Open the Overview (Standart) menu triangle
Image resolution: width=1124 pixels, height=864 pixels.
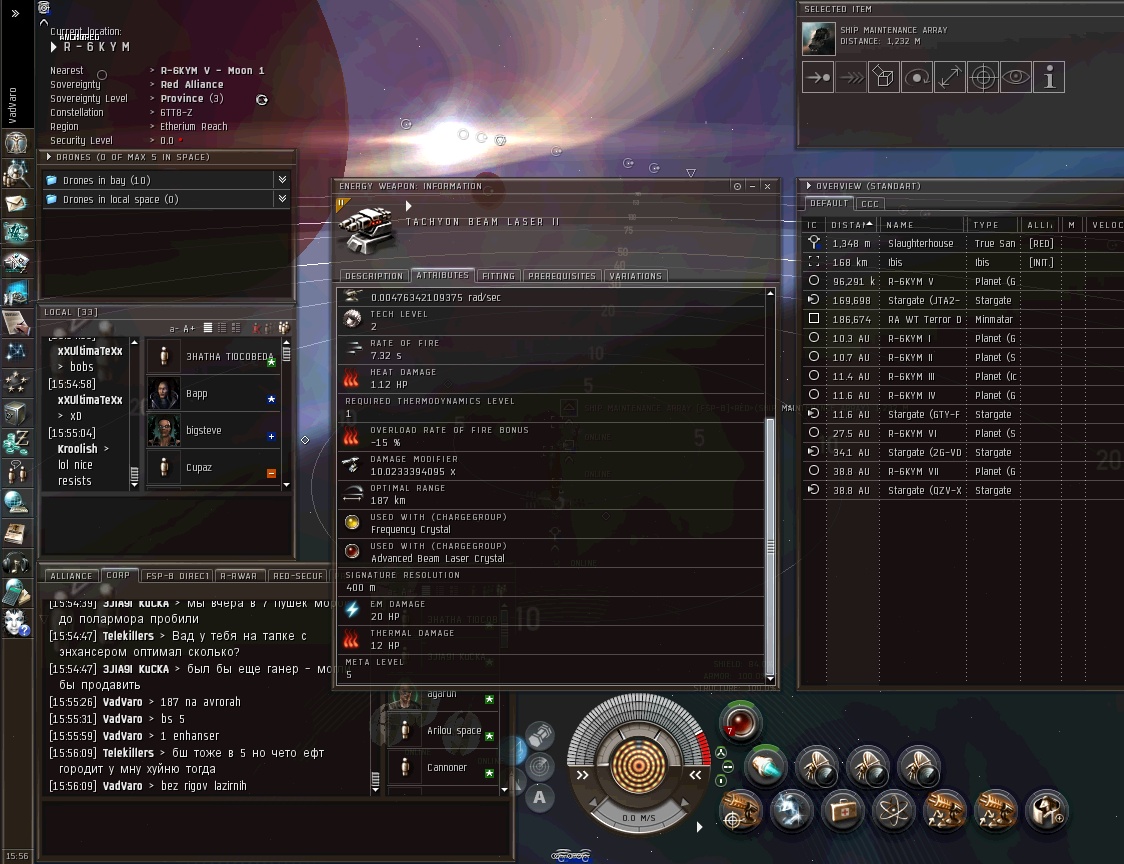[x=809, y=186]
